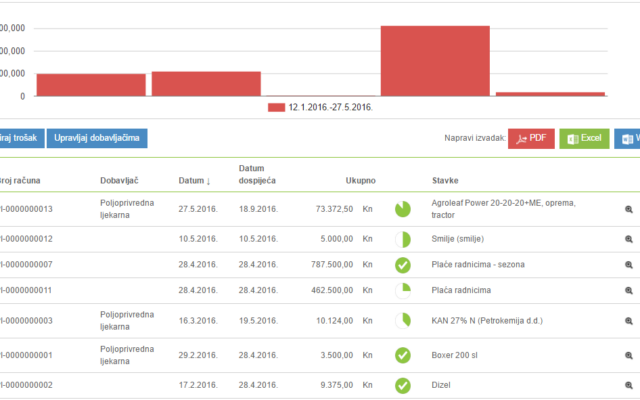Click paid checkmark icon for 9.375,00 Kn invoice
The image size is (640, 400).
coord(402,385)
